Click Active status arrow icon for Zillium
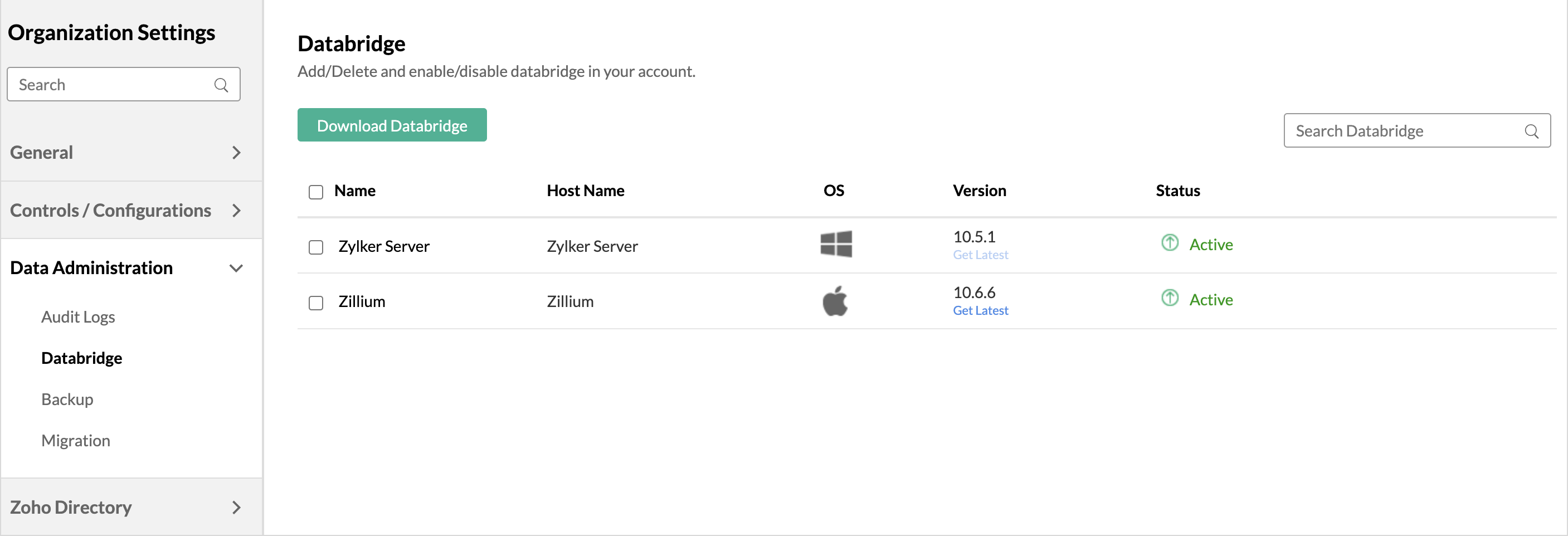1568x536 pixels. point(1169,298)
